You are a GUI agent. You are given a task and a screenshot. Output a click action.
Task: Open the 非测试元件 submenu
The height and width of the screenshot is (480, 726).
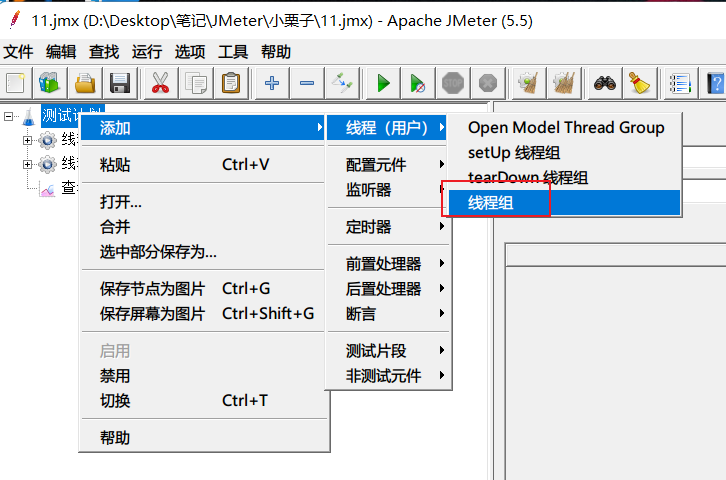coord(388,375)
